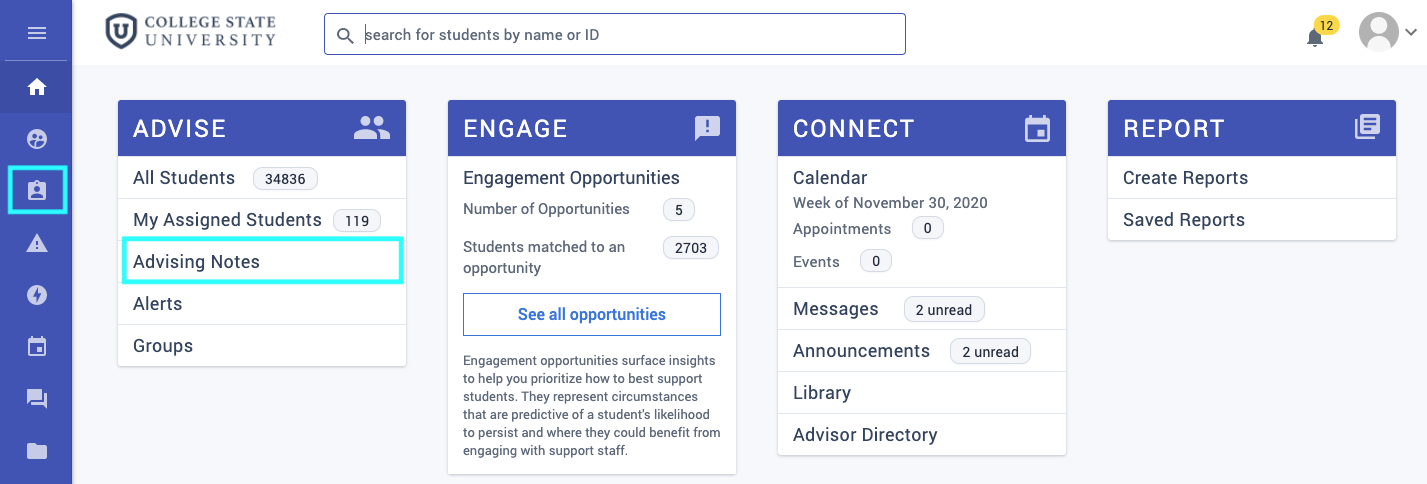Open alerts via sidebar warning triangle icon
1427x484 pixels.
point(37,243)
